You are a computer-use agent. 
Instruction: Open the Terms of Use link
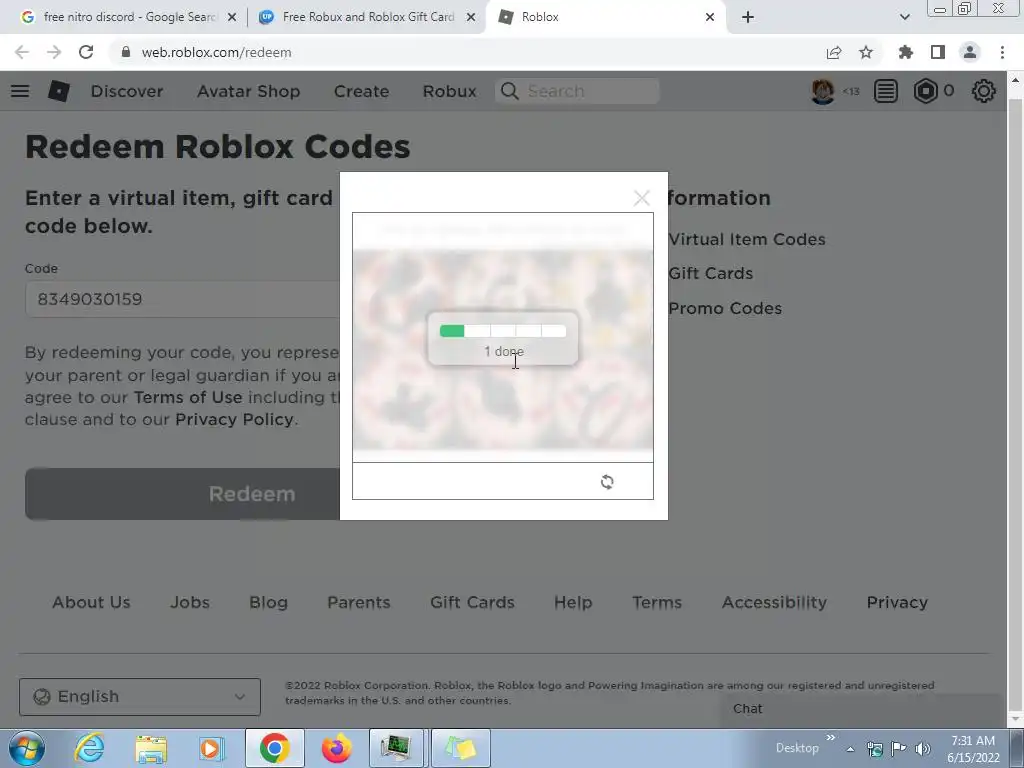pos(188,397)
